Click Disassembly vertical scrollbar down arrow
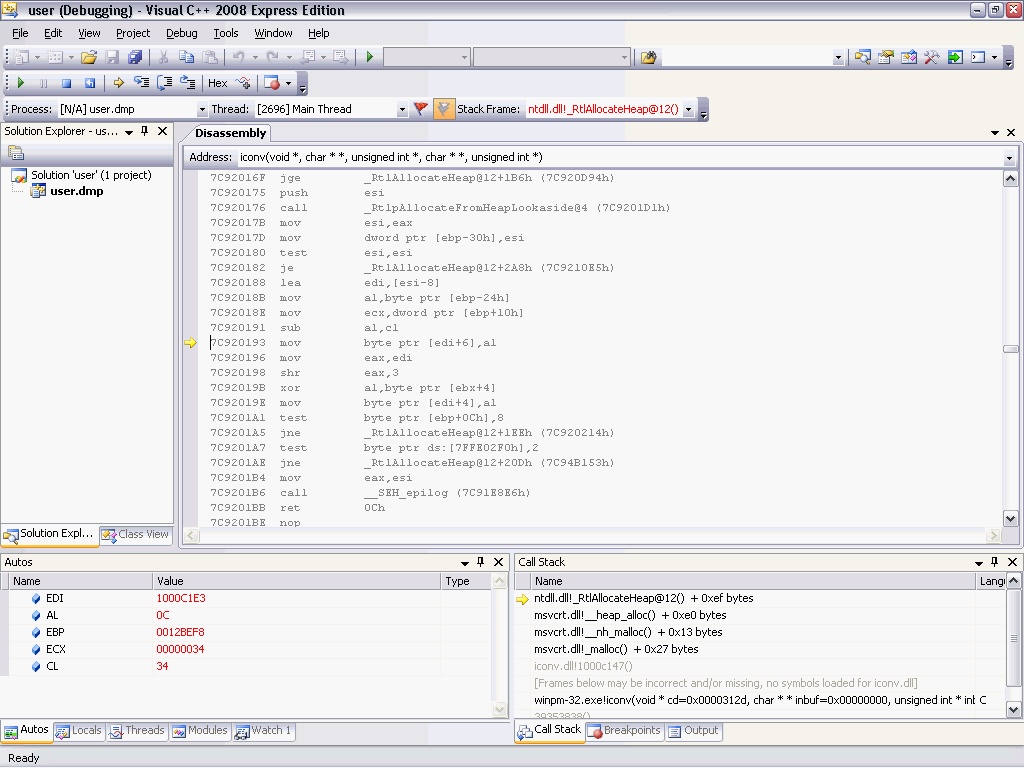This screenshot has height=768, width=1024. point(1010,519)
